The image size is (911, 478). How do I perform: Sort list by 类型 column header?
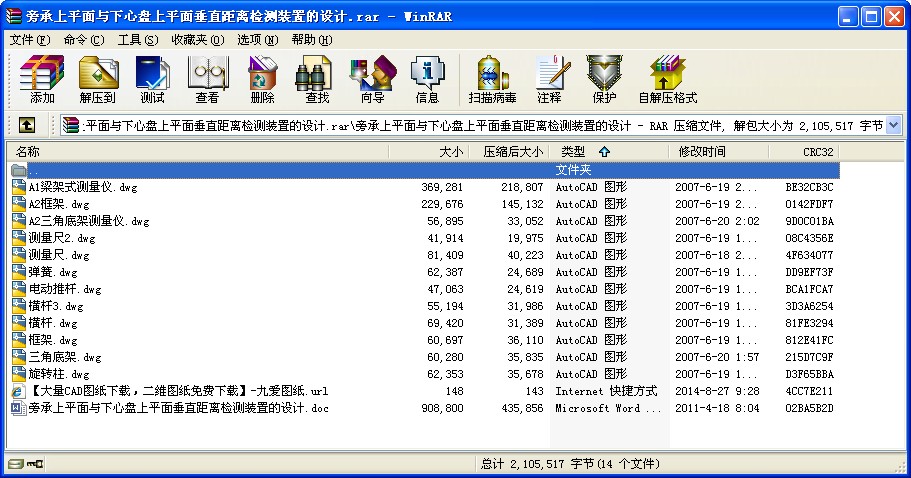608,152
